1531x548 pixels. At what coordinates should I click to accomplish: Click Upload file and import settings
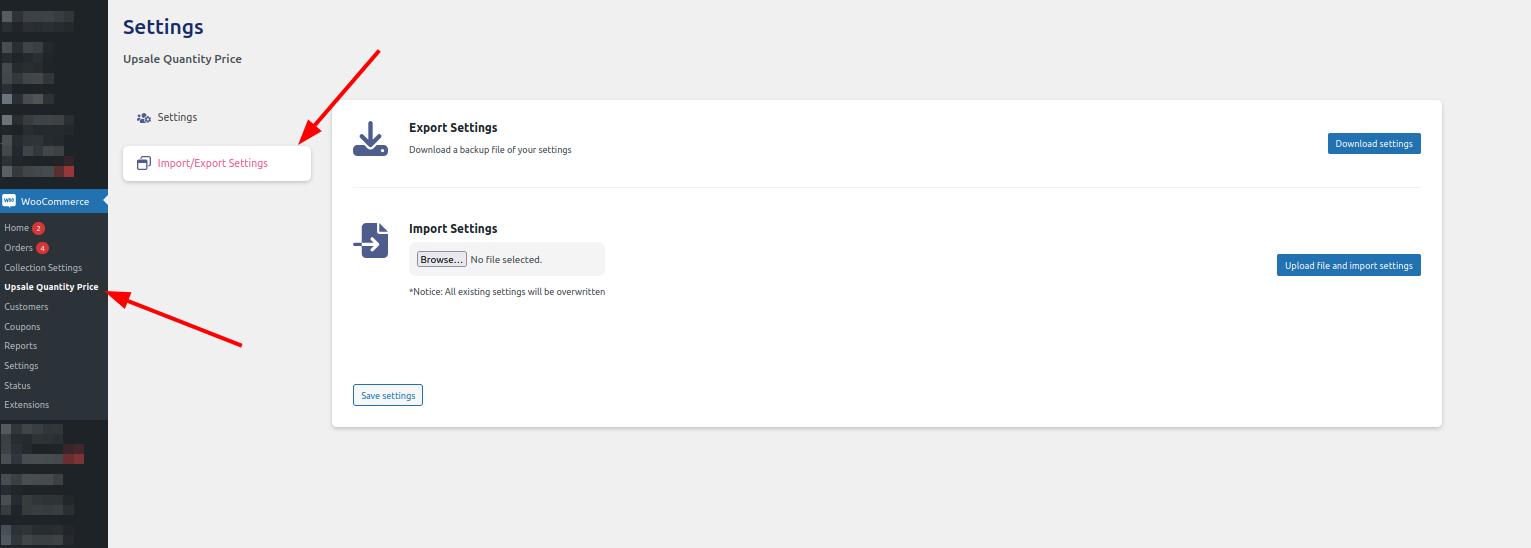pos(1349,266)
